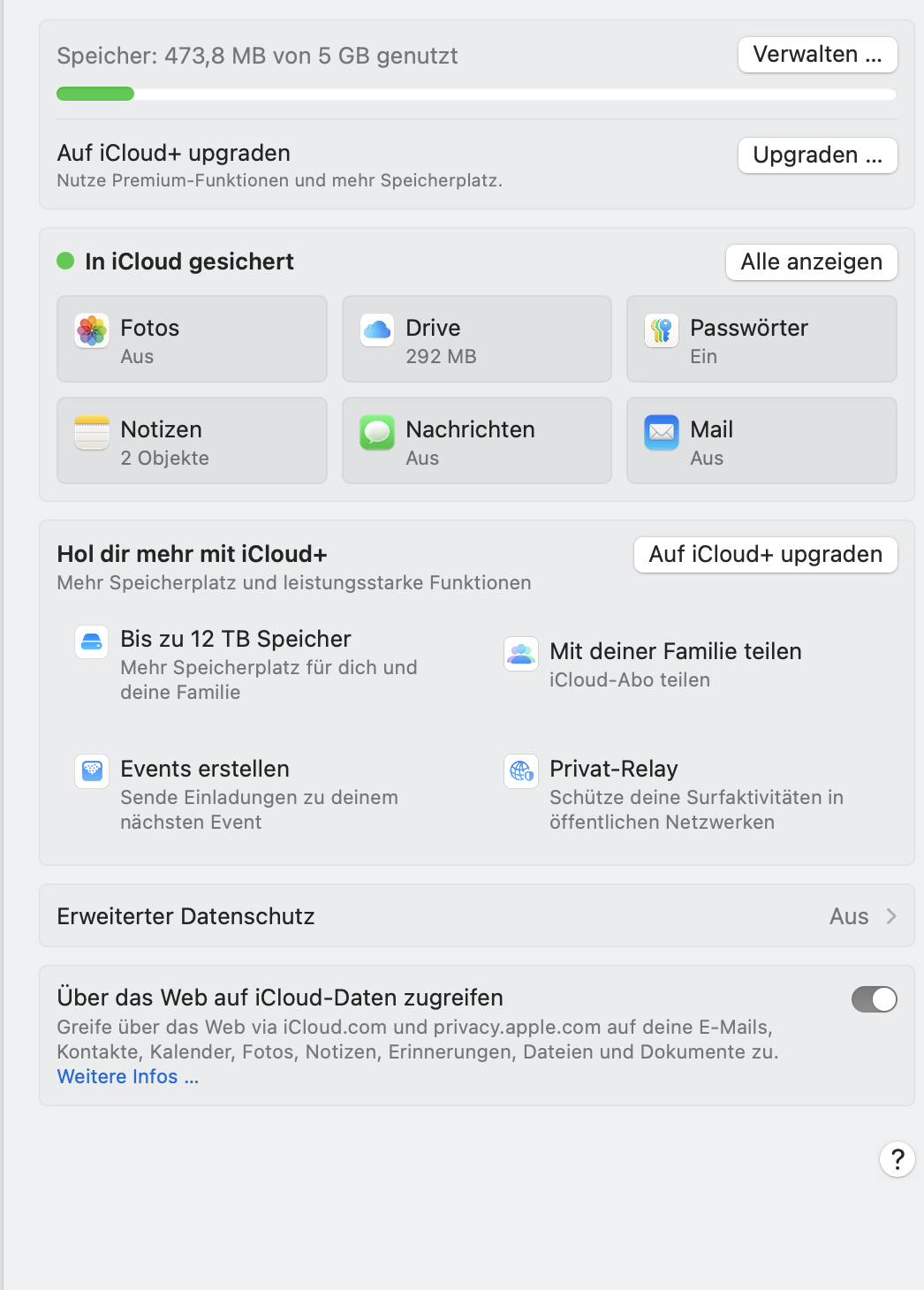Image resolution: width=924 pixels, height=1290 pixels.
Task: Click the Passwörter keys icon
Action: 662,331
